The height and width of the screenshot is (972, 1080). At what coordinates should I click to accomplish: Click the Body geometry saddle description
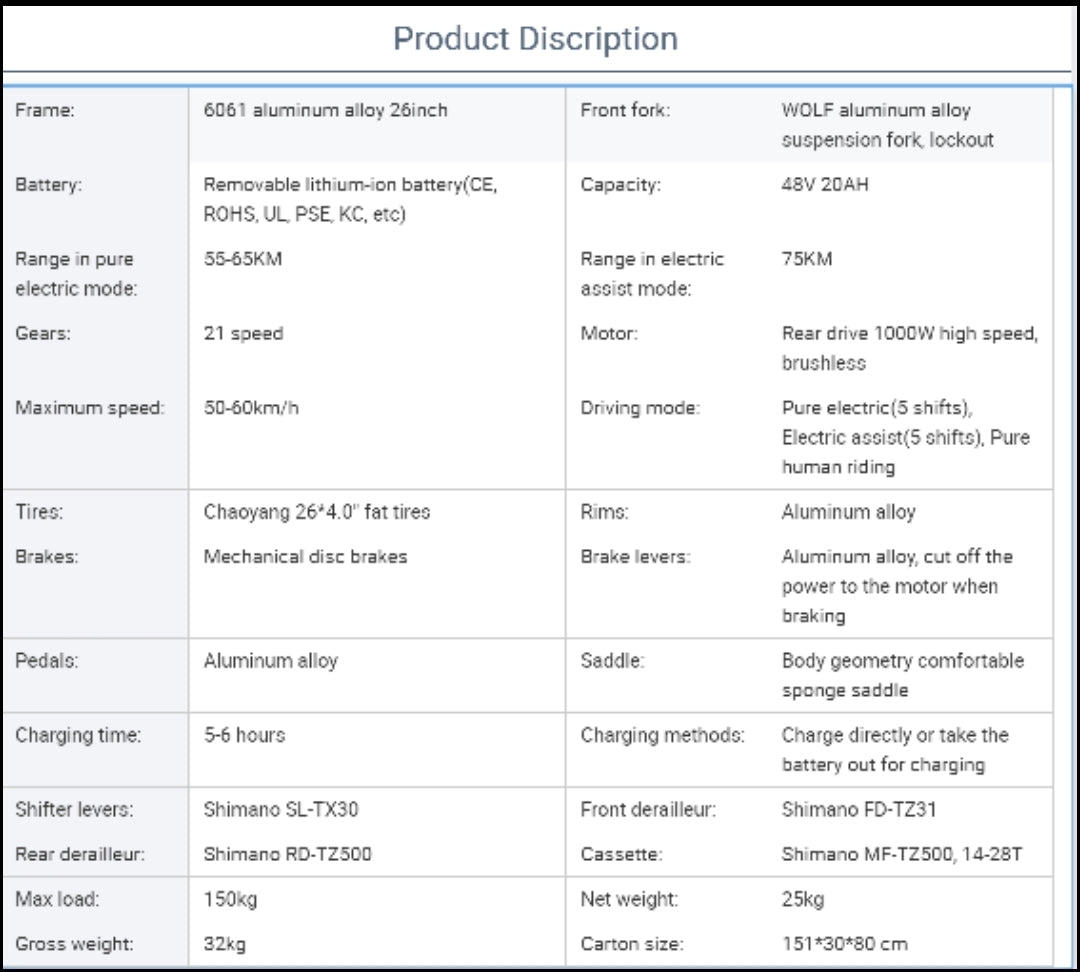click(902, 675)
